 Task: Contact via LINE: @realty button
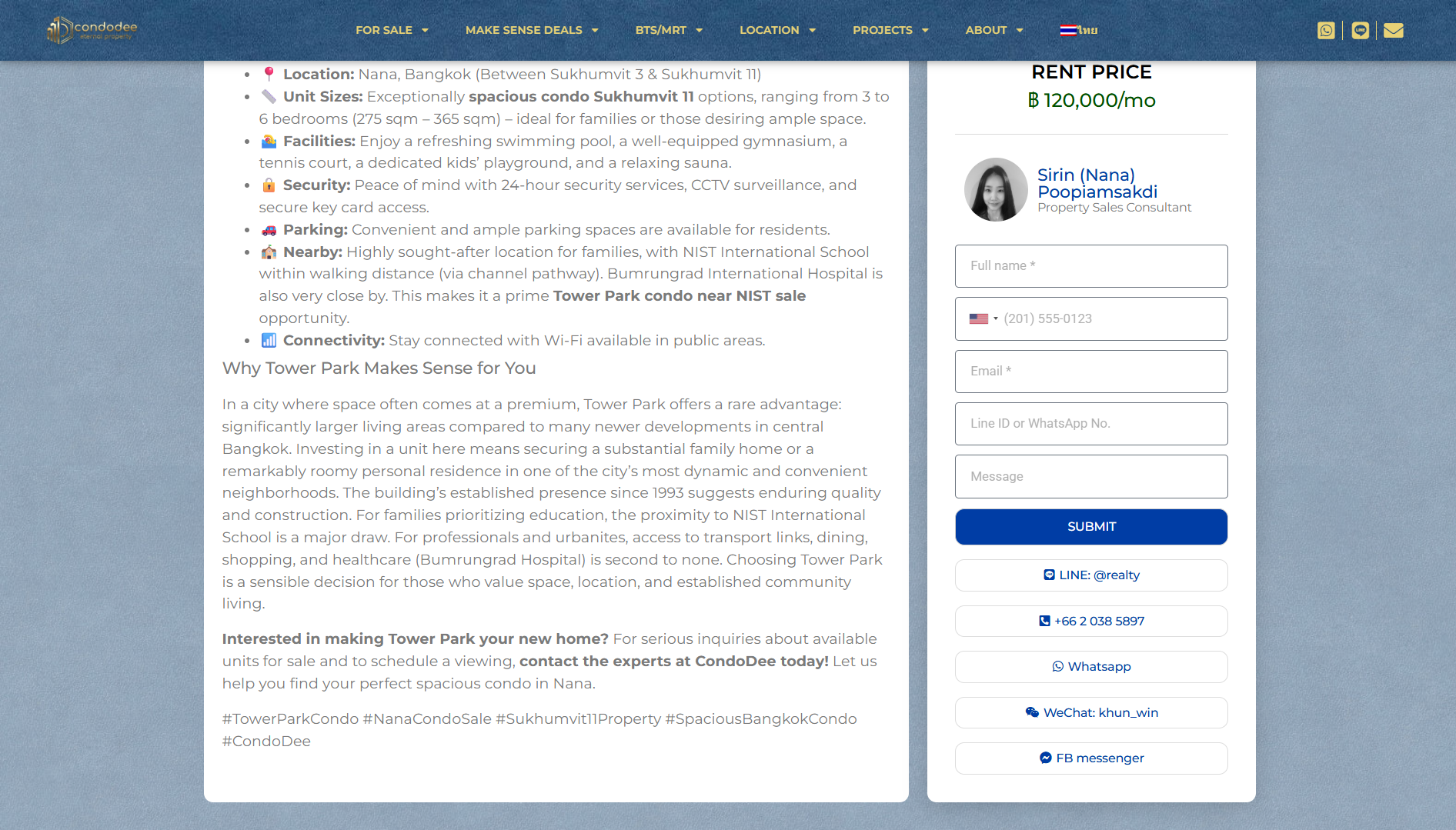[x=1090, y=575]
